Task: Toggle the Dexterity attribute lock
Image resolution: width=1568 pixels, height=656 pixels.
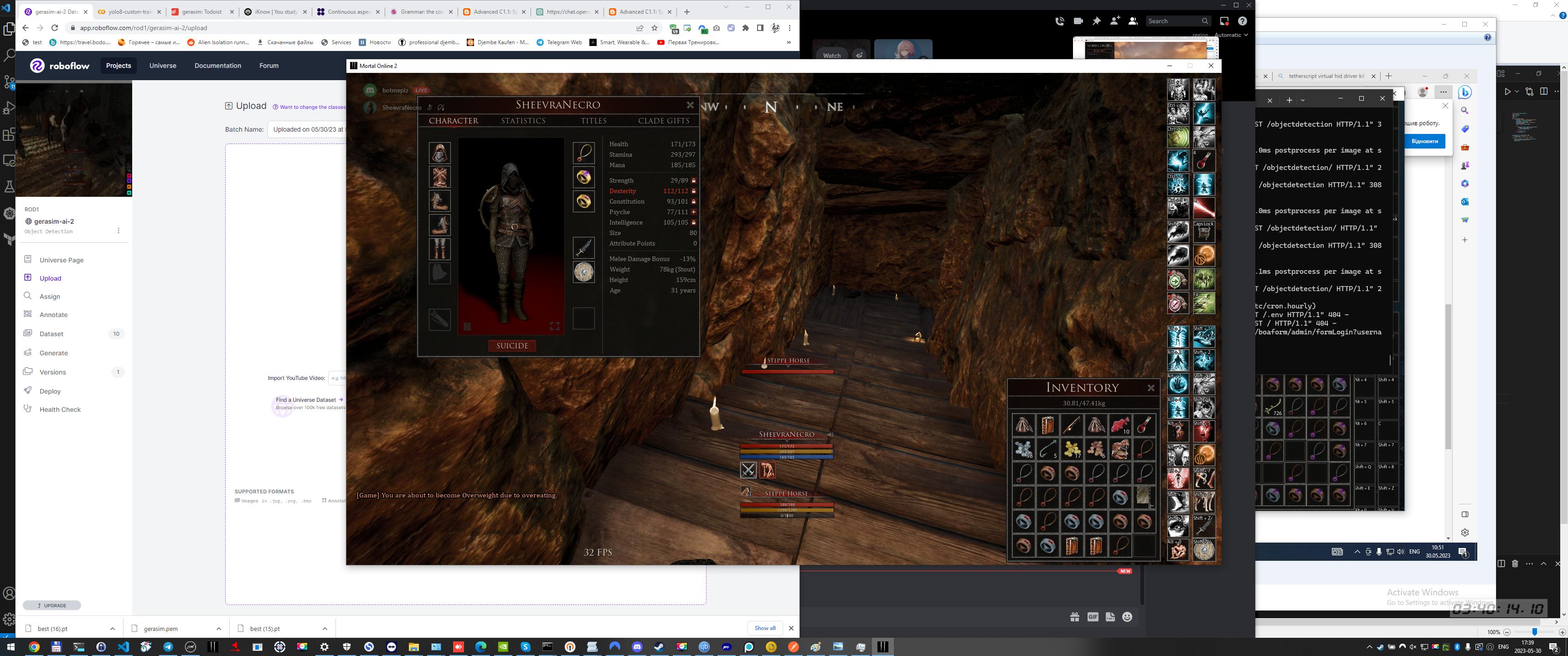Action: coord(693,191)
